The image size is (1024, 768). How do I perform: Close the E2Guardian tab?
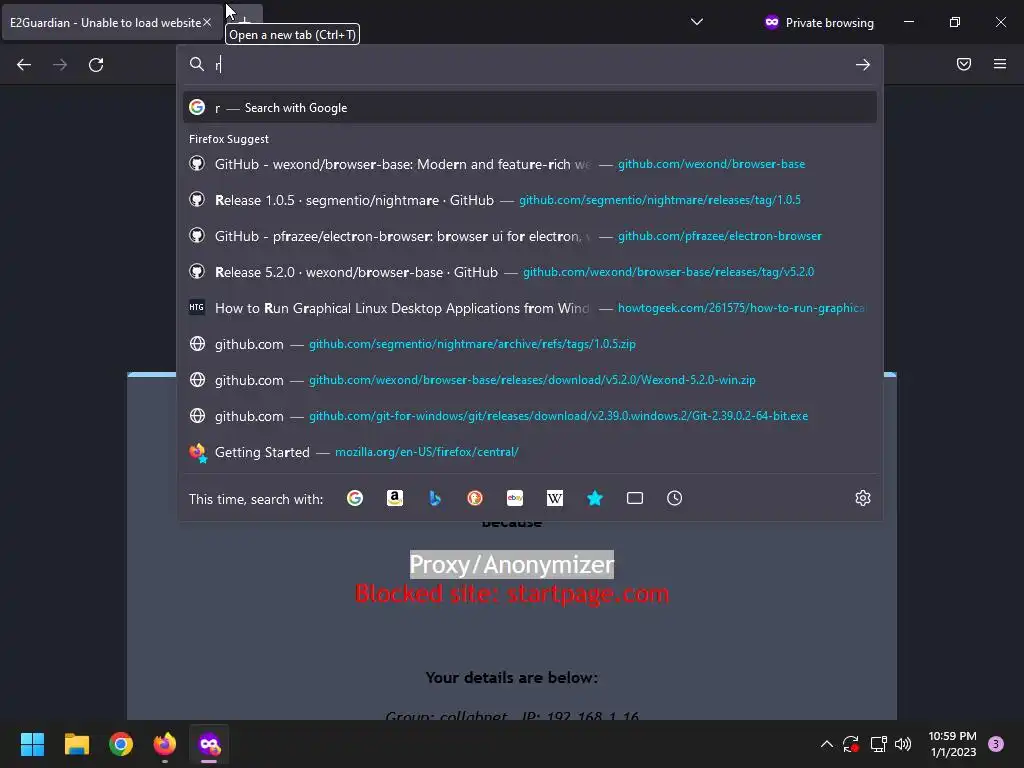tap(207, 22)
